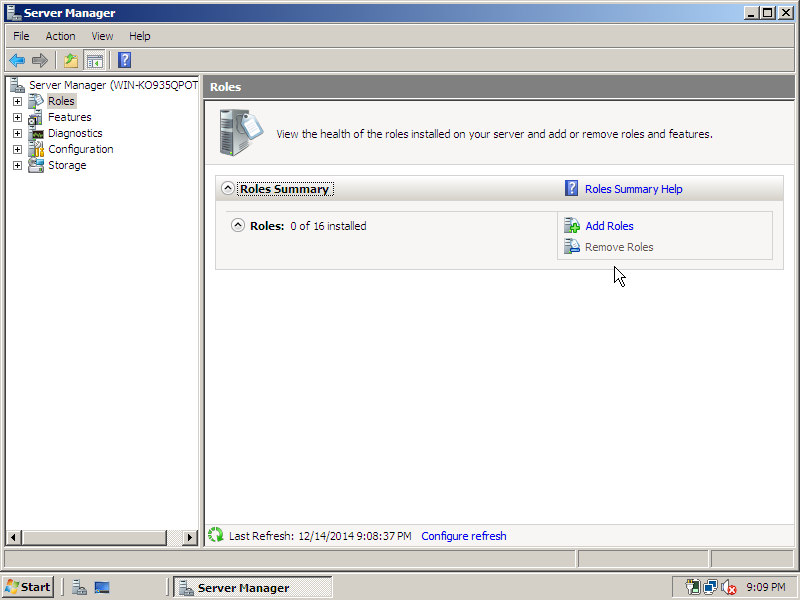Open the muted volume icon in system tray

[x=729, y=587]
